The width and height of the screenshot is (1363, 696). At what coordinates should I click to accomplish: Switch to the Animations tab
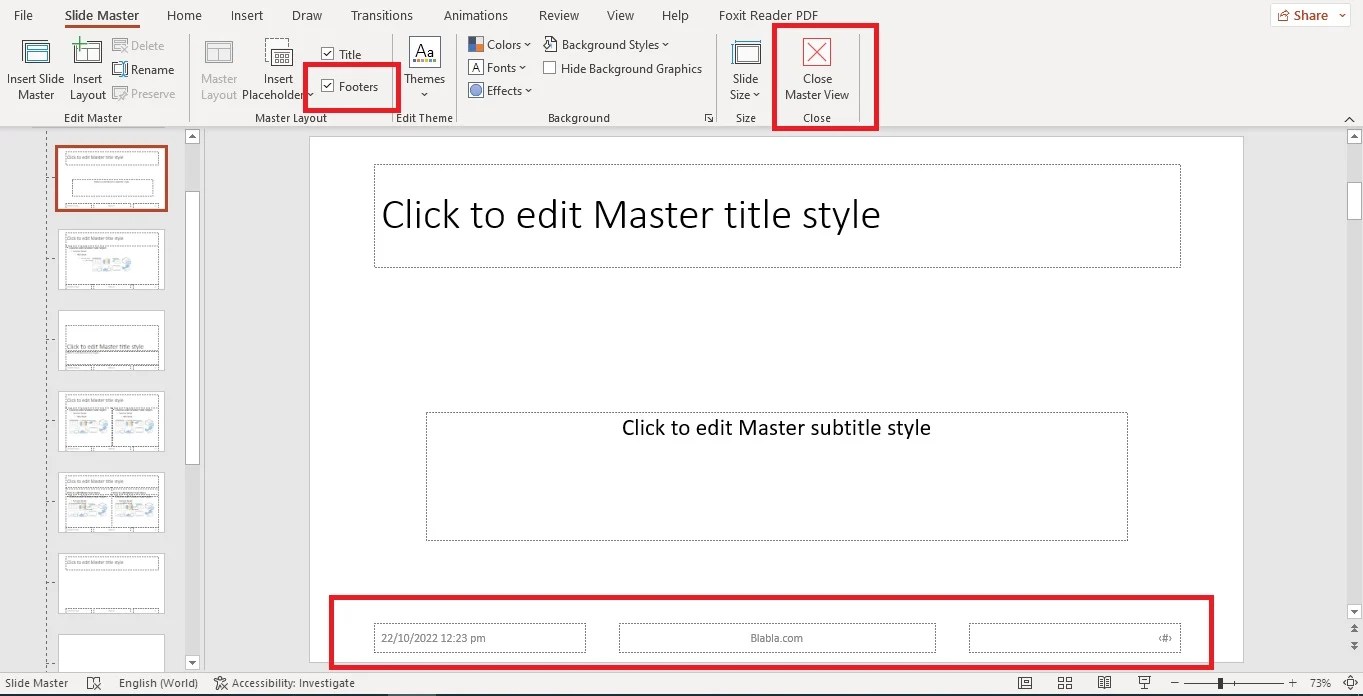point(475,15)
